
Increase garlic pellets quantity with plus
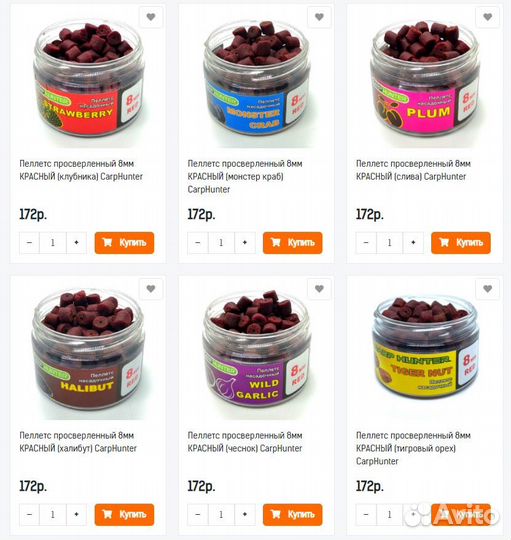click(245, 515)
